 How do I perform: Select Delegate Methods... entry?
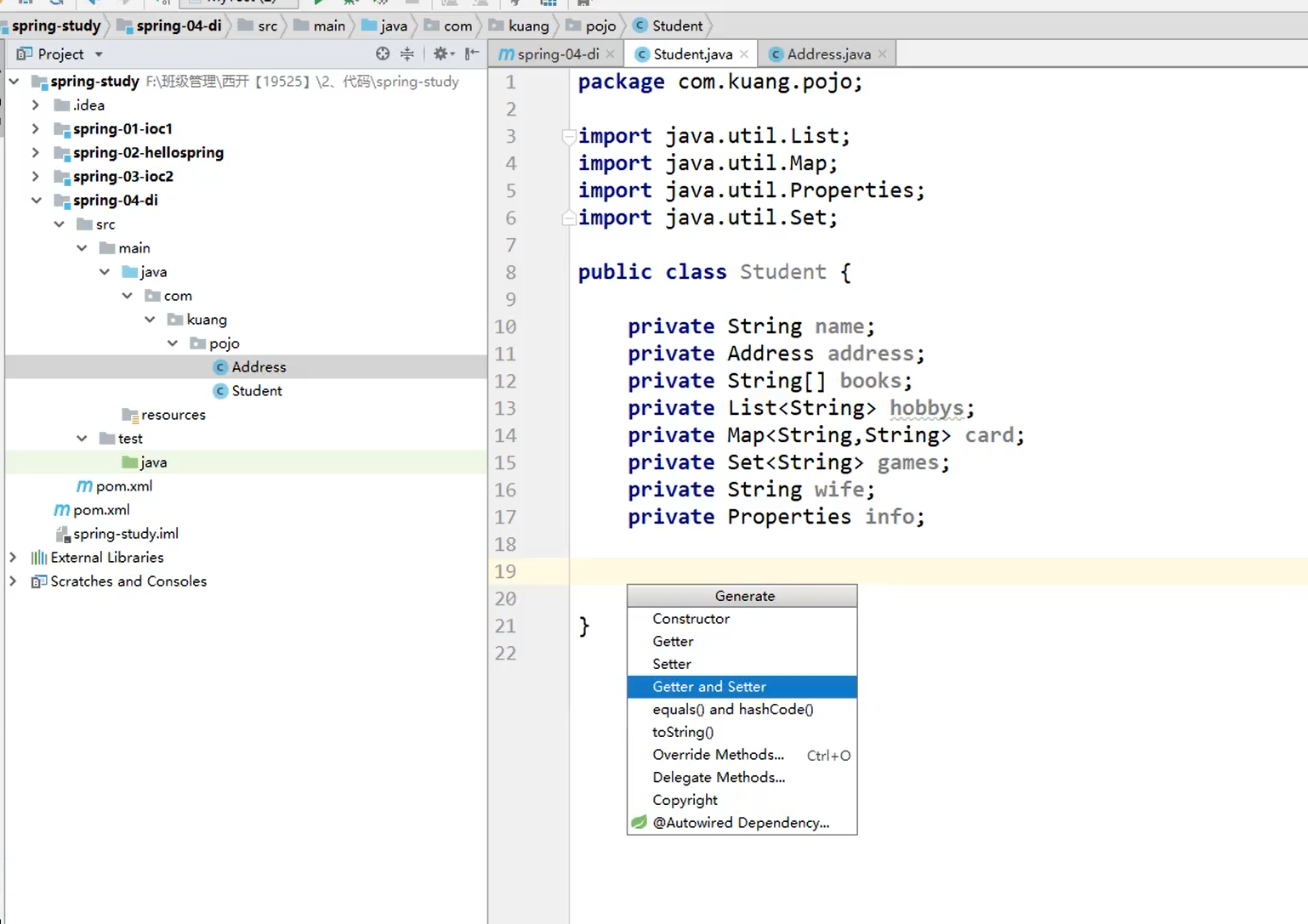pos(742,778)
